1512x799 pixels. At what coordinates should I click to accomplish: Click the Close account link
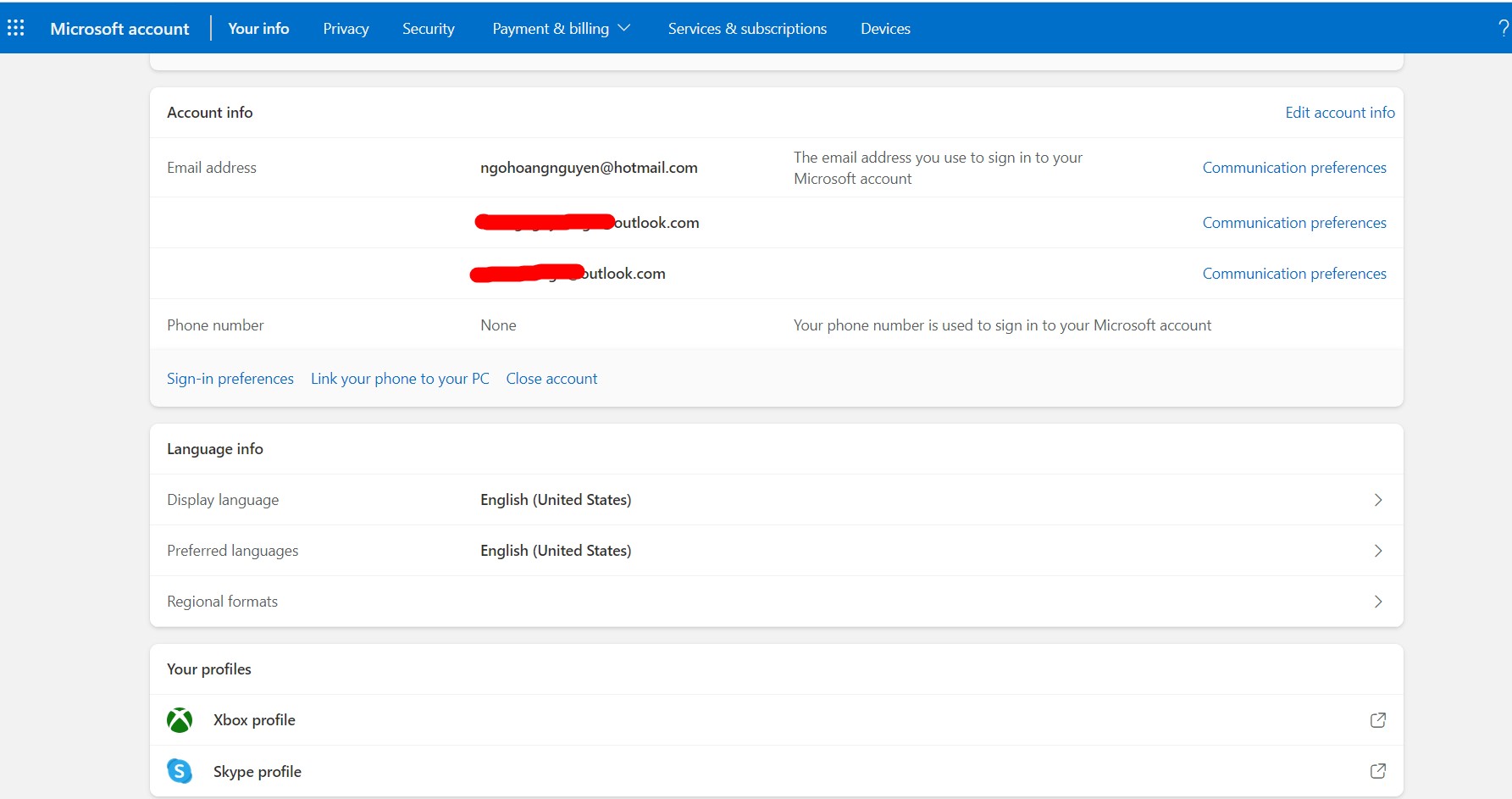tap(551, 379)
